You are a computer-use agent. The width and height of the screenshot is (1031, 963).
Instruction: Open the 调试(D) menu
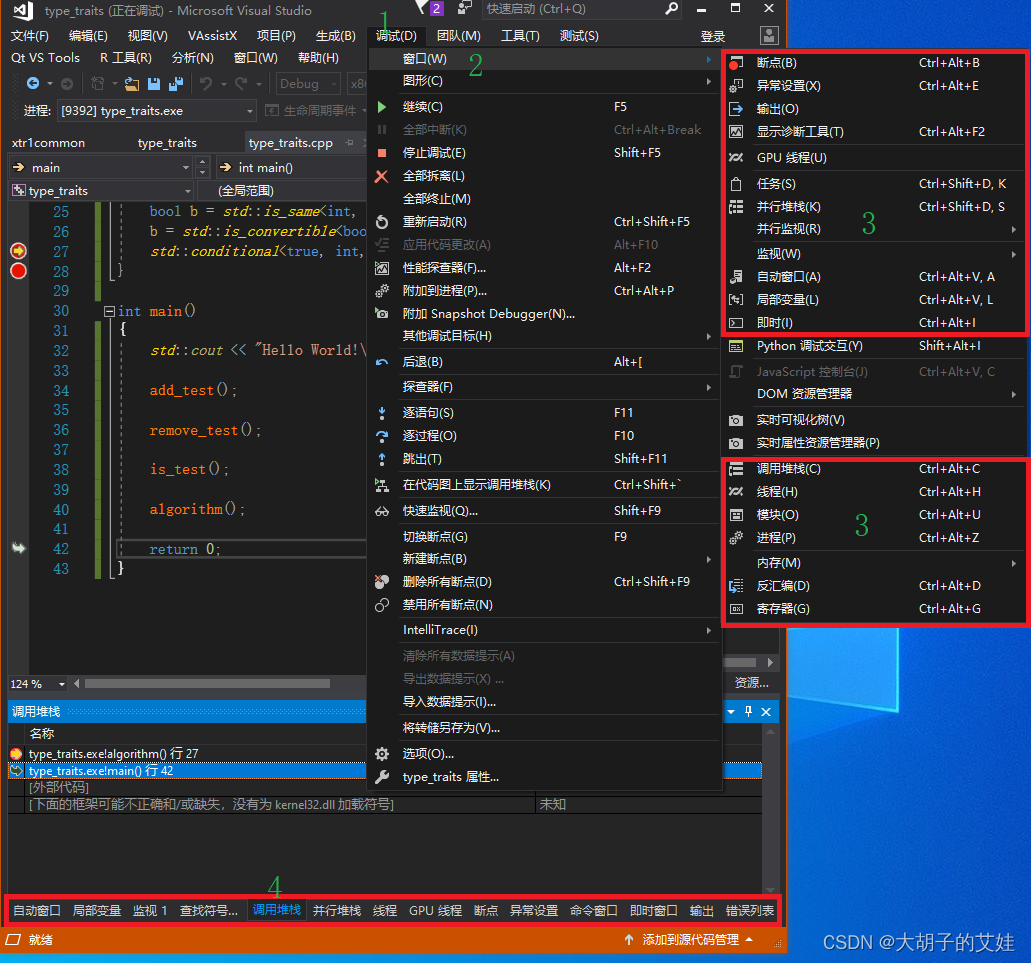(x=396, y=35)
